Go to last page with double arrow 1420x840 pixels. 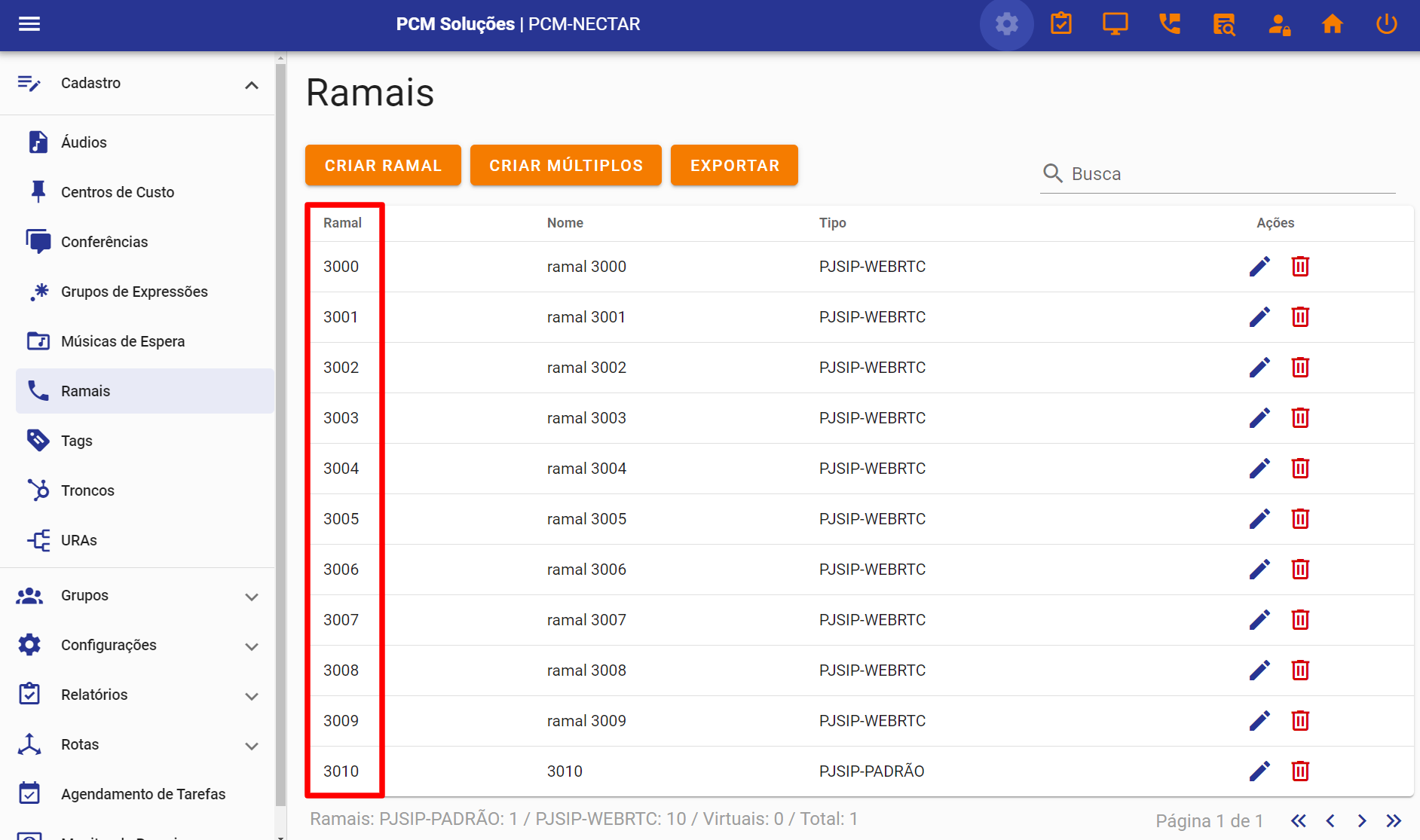coord(1394,820)
